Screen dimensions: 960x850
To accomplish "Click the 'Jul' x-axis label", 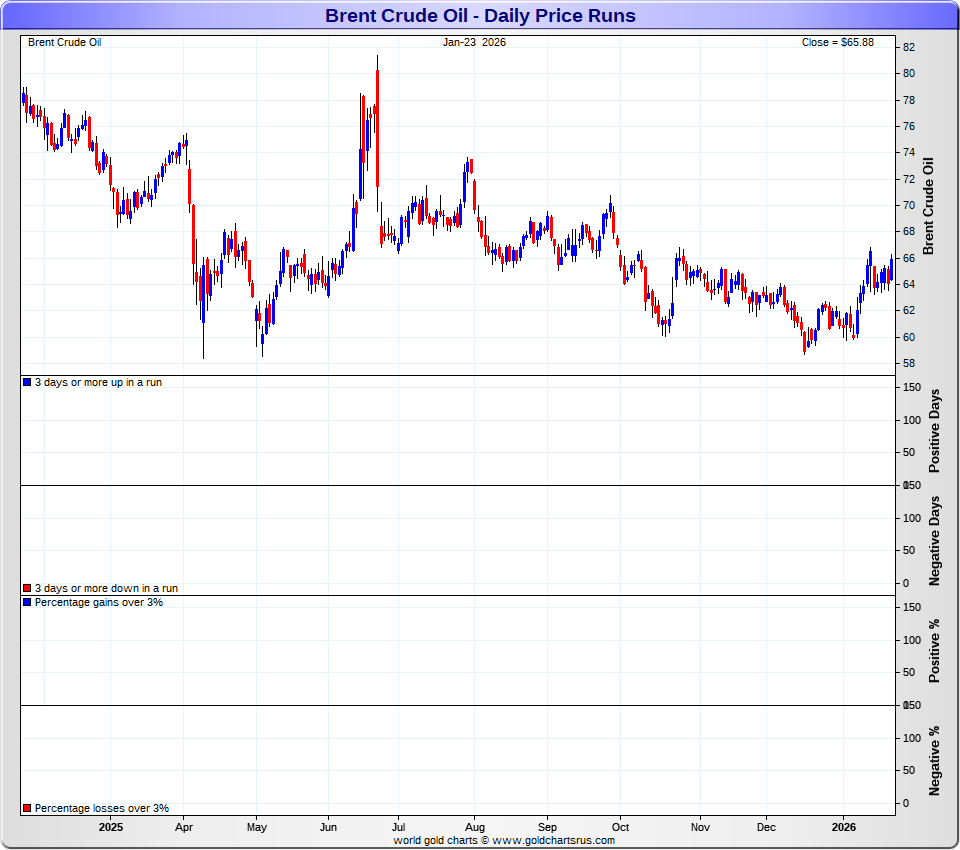I will click(x=398, y=827).
